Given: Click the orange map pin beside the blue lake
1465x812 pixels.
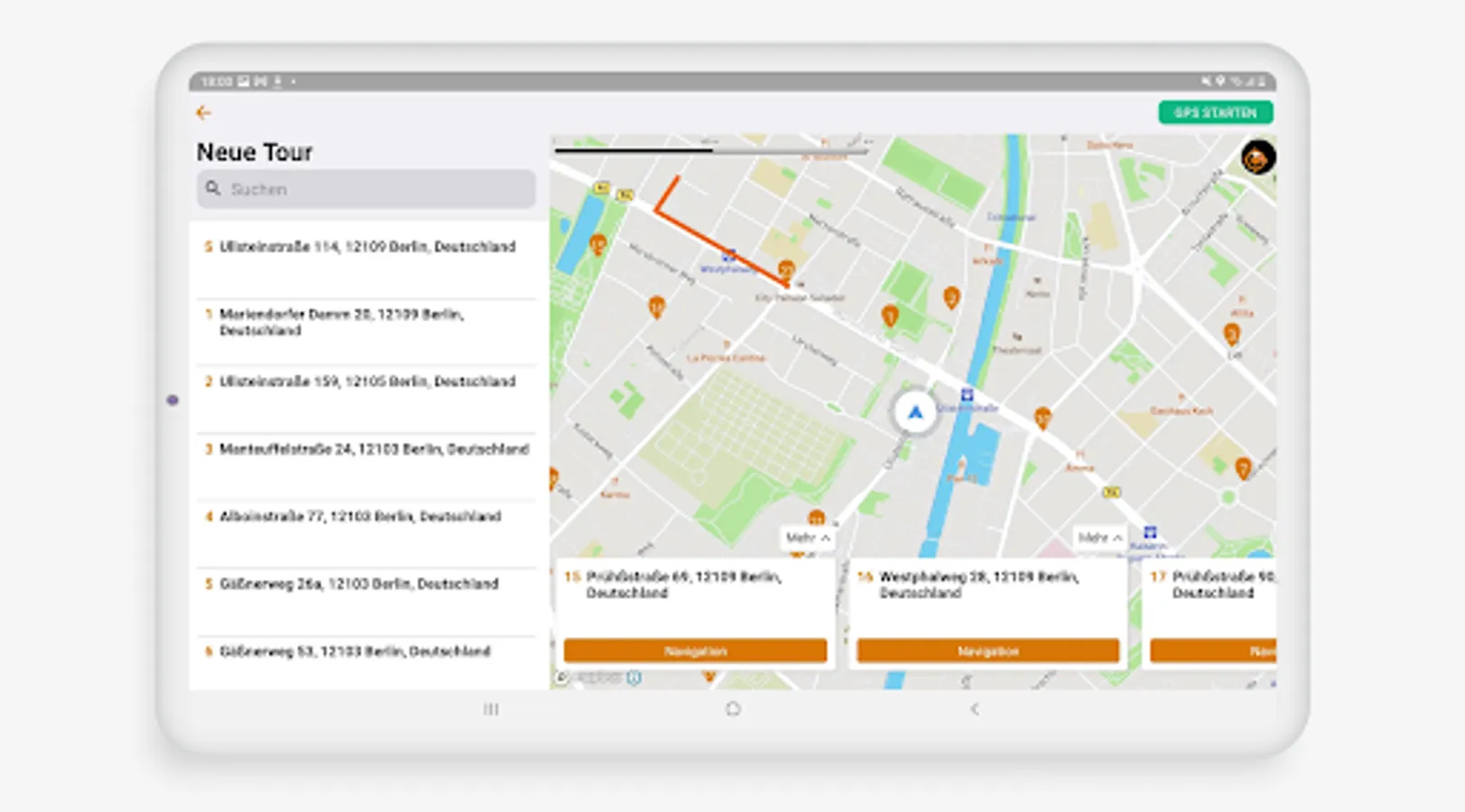Looking at the screenshot, I should click(597, 245).
